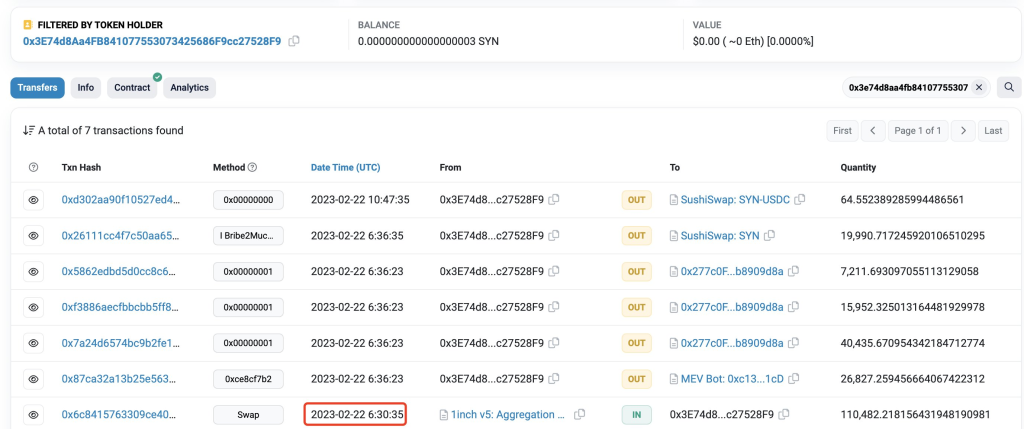Copy the 1inch v5 Aggregation address
1024x429 pixels.
tap(579, 415)
